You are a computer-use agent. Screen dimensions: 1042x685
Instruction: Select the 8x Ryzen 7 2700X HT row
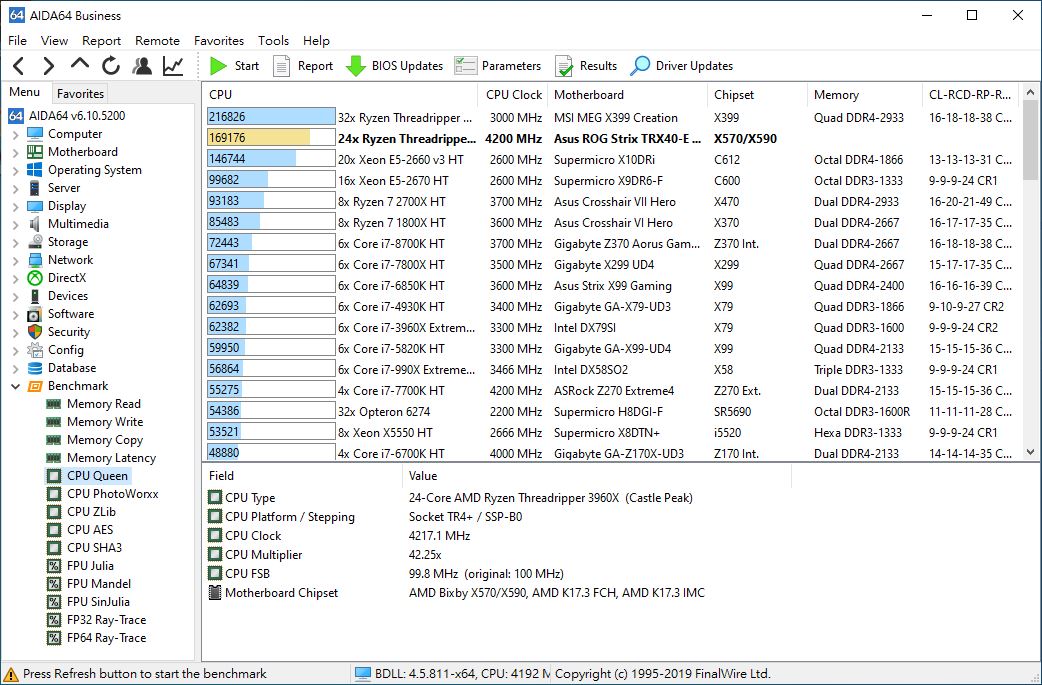click(x=611, y=201)
